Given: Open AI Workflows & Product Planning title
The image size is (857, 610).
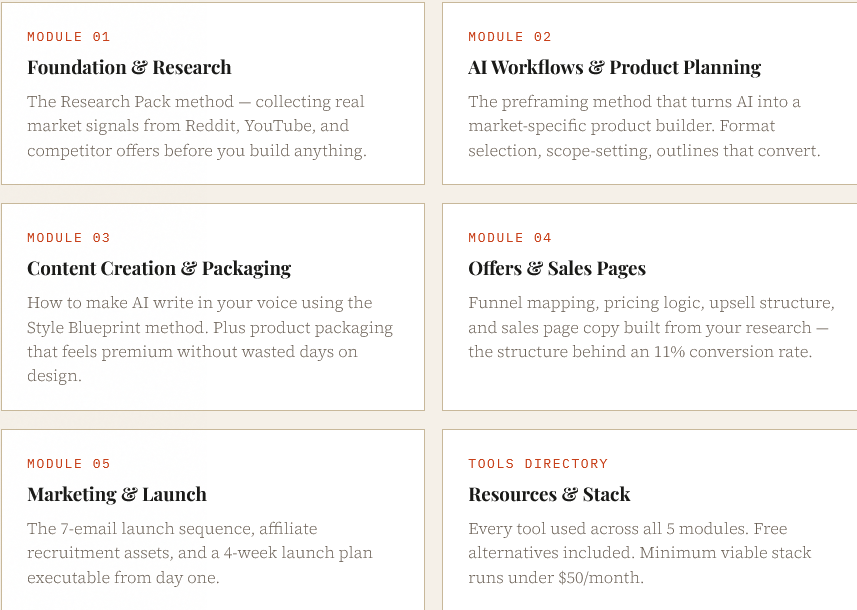Looking at the screenshot, I should (614, 68).
